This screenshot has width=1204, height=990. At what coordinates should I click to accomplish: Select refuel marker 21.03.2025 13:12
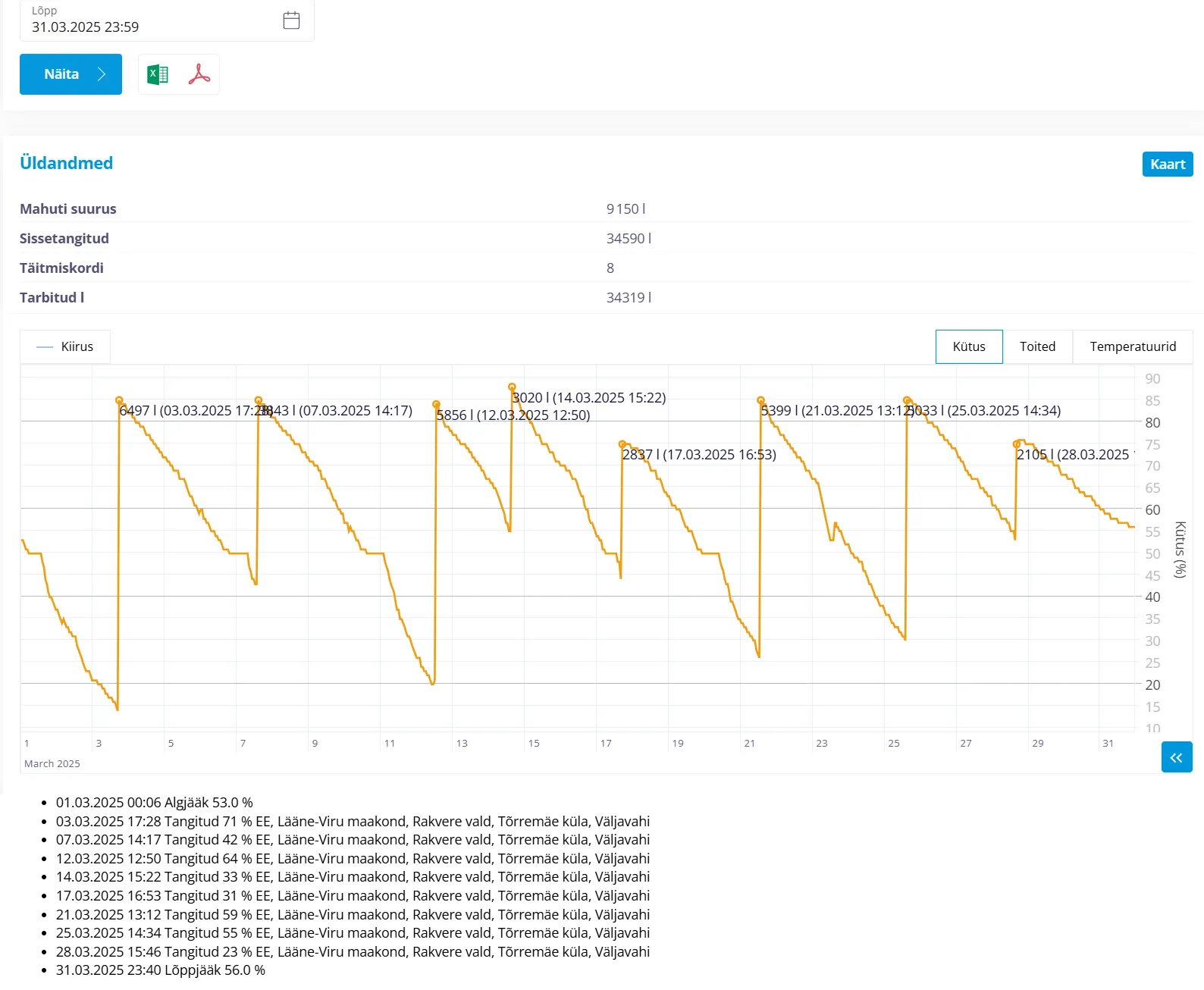coord(760,400)
